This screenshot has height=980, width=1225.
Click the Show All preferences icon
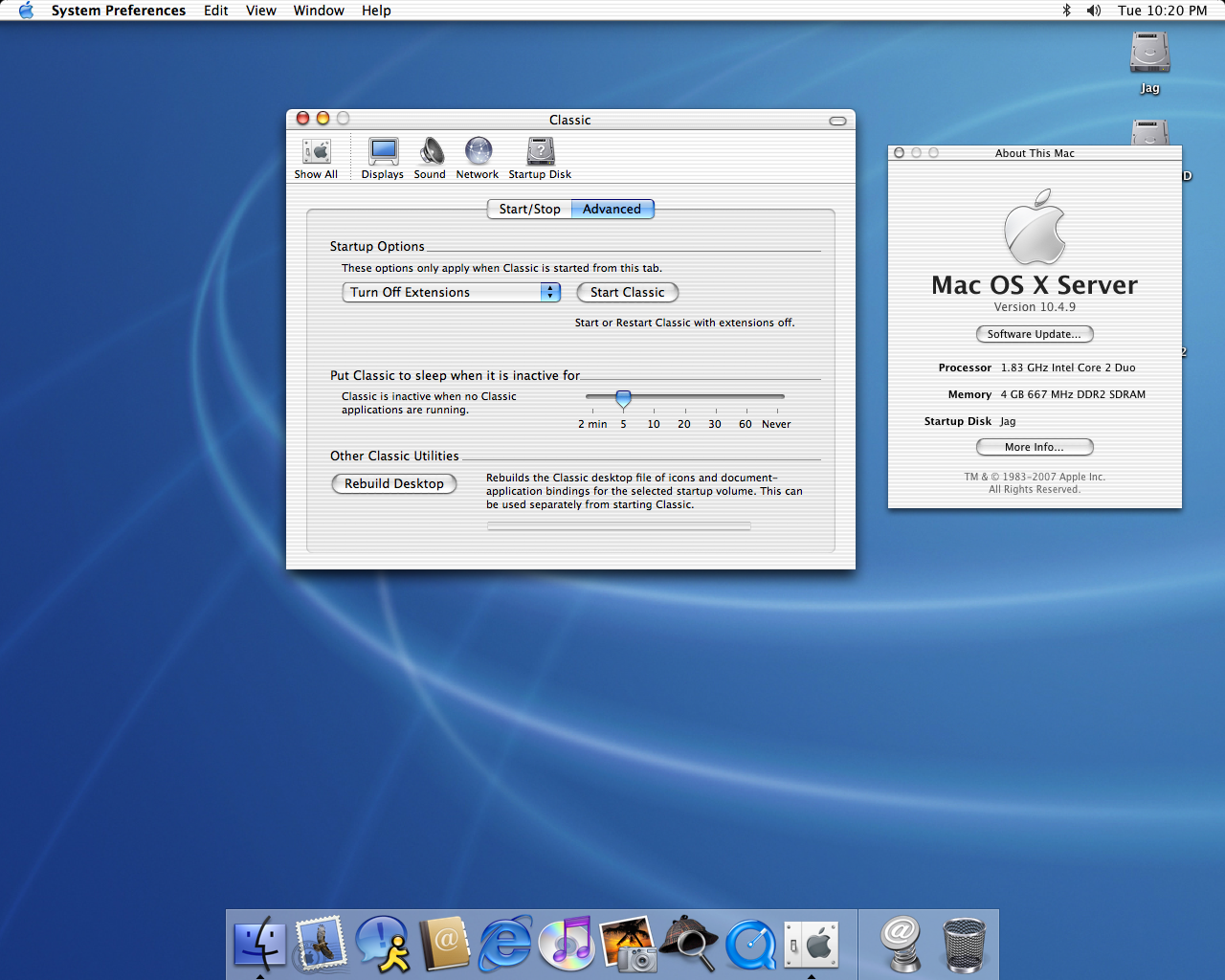point(316,158)
